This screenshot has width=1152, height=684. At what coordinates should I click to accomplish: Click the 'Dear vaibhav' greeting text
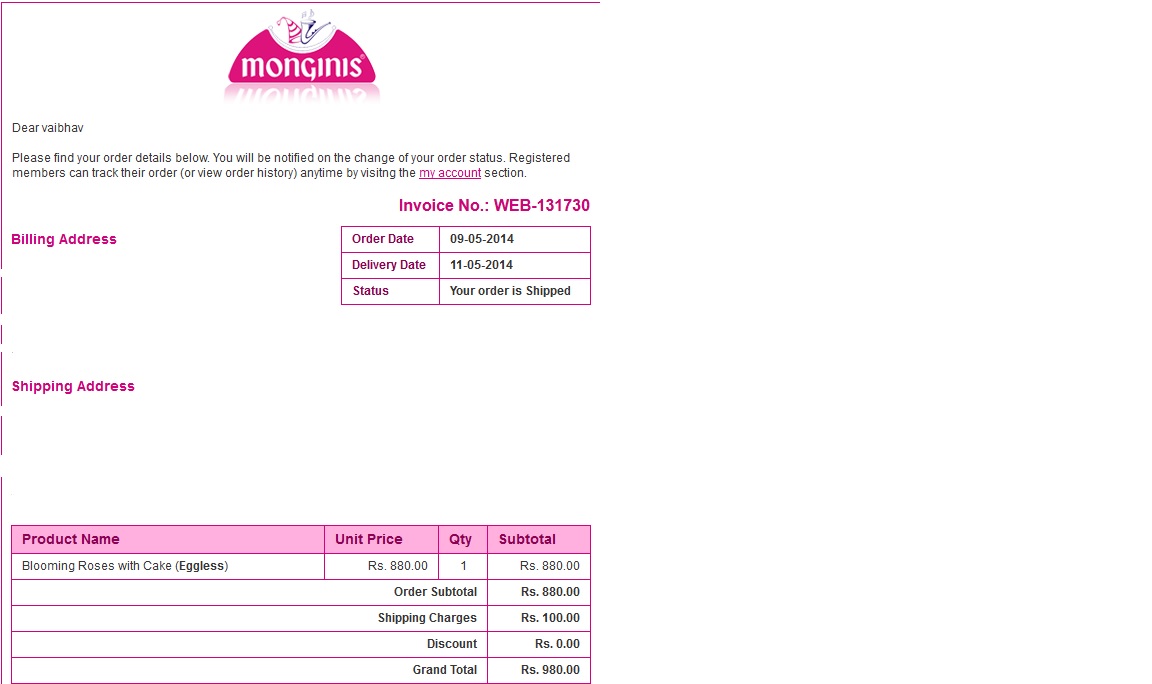coord(48,128)
